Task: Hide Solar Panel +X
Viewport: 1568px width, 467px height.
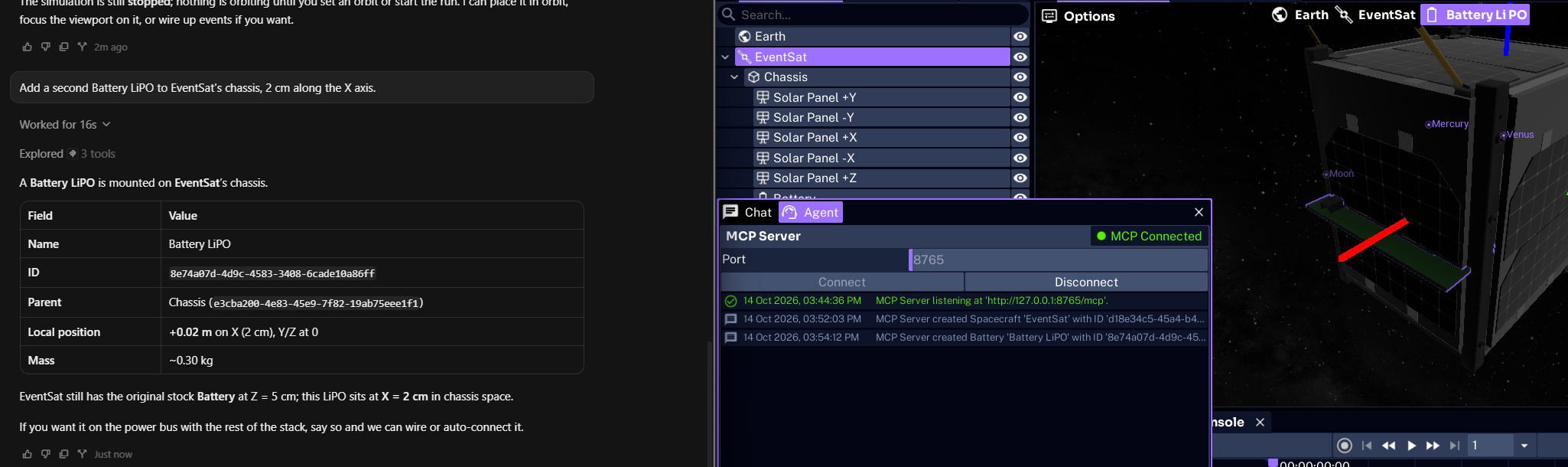Action: click(1020, 137)
